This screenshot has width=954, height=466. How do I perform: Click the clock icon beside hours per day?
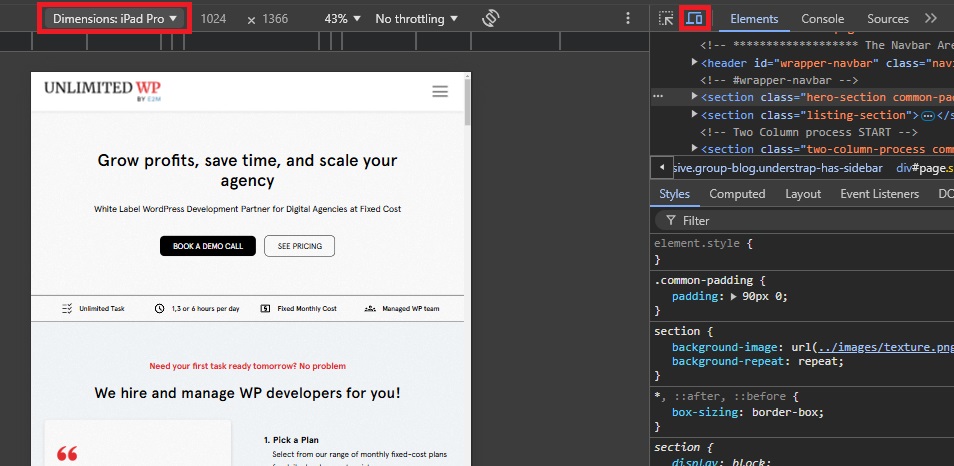(159, 308)
